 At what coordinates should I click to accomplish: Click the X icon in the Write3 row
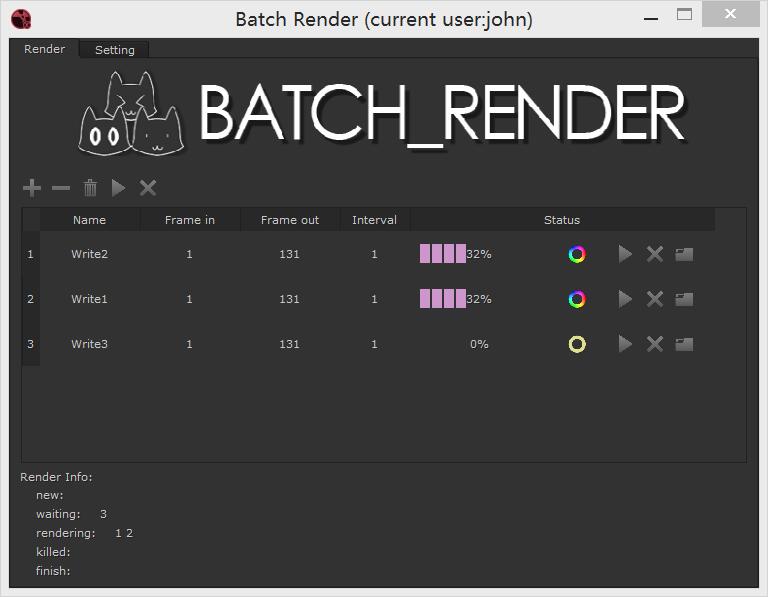[x=655, y=344]
